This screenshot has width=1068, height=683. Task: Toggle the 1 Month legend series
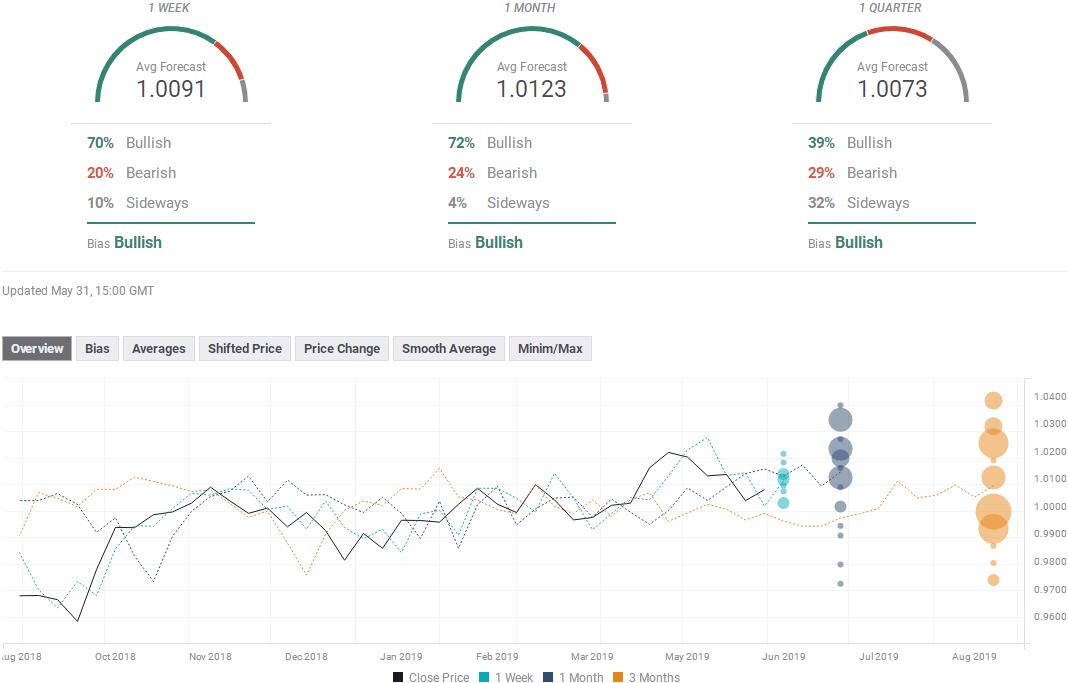click(x=573, y=677)
